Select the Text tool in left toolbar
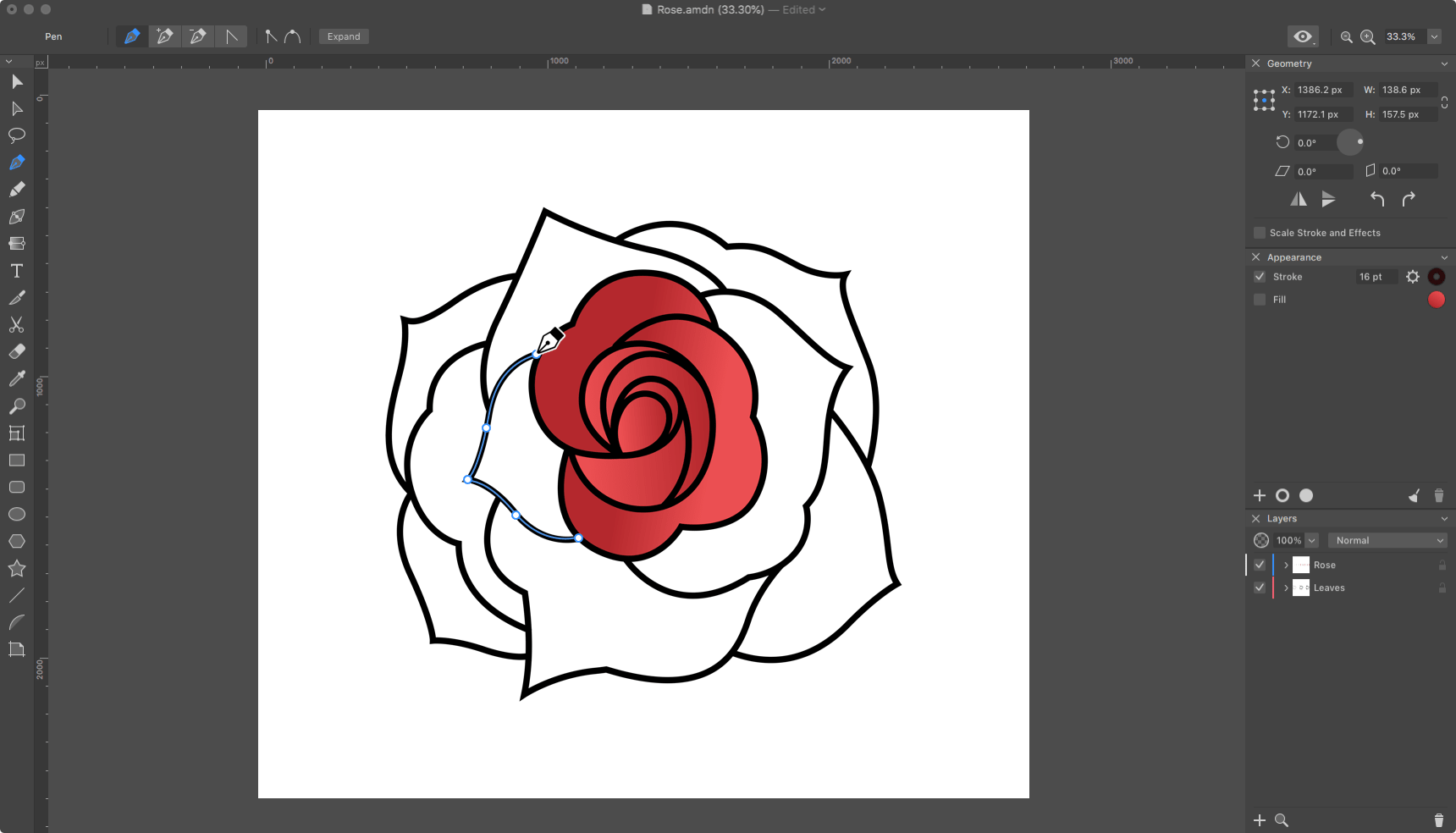Viewport: 1456px width, 833px height. [16, 271]
